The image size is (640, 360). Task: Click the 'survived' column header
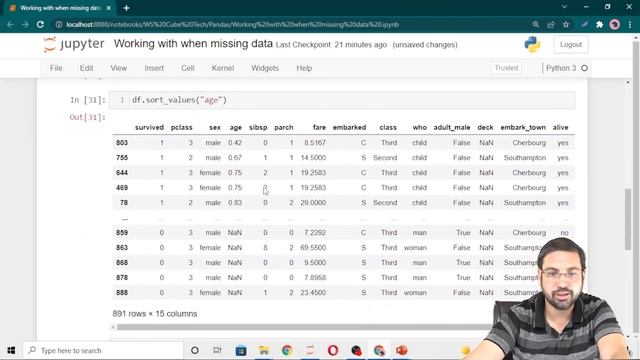[x=149, y=127]
